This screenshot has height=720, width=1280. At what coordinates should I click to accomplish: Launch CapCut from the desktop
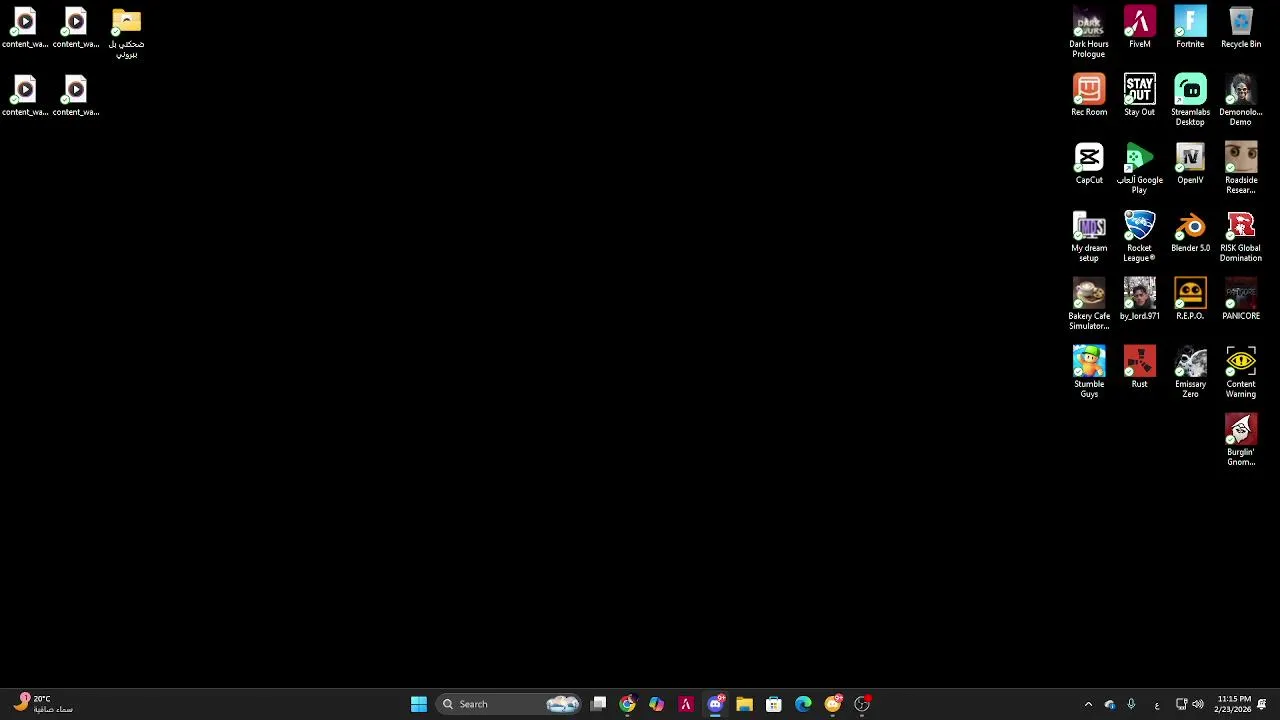[x=1089, y=164]
